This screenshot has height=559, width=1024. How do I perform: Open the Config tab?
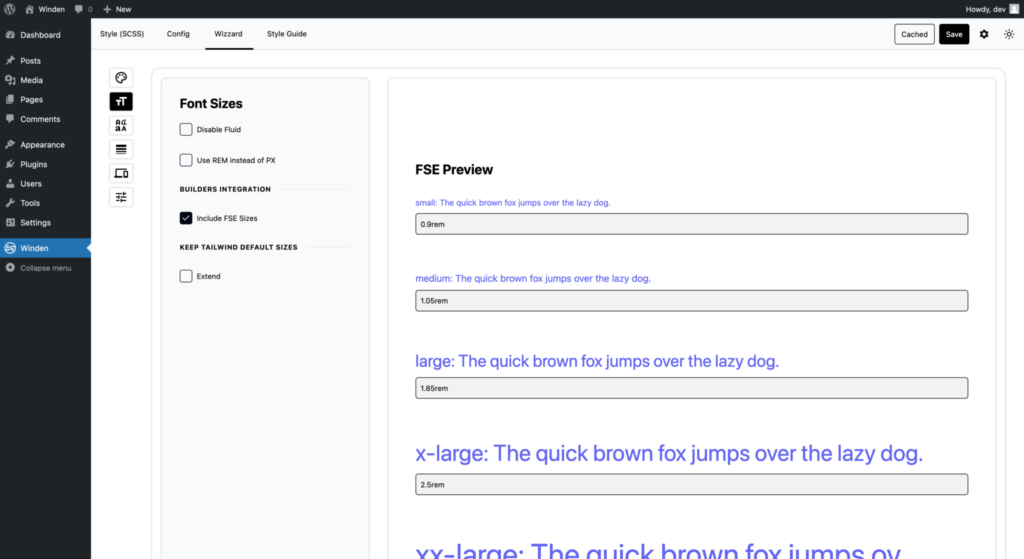178,34
